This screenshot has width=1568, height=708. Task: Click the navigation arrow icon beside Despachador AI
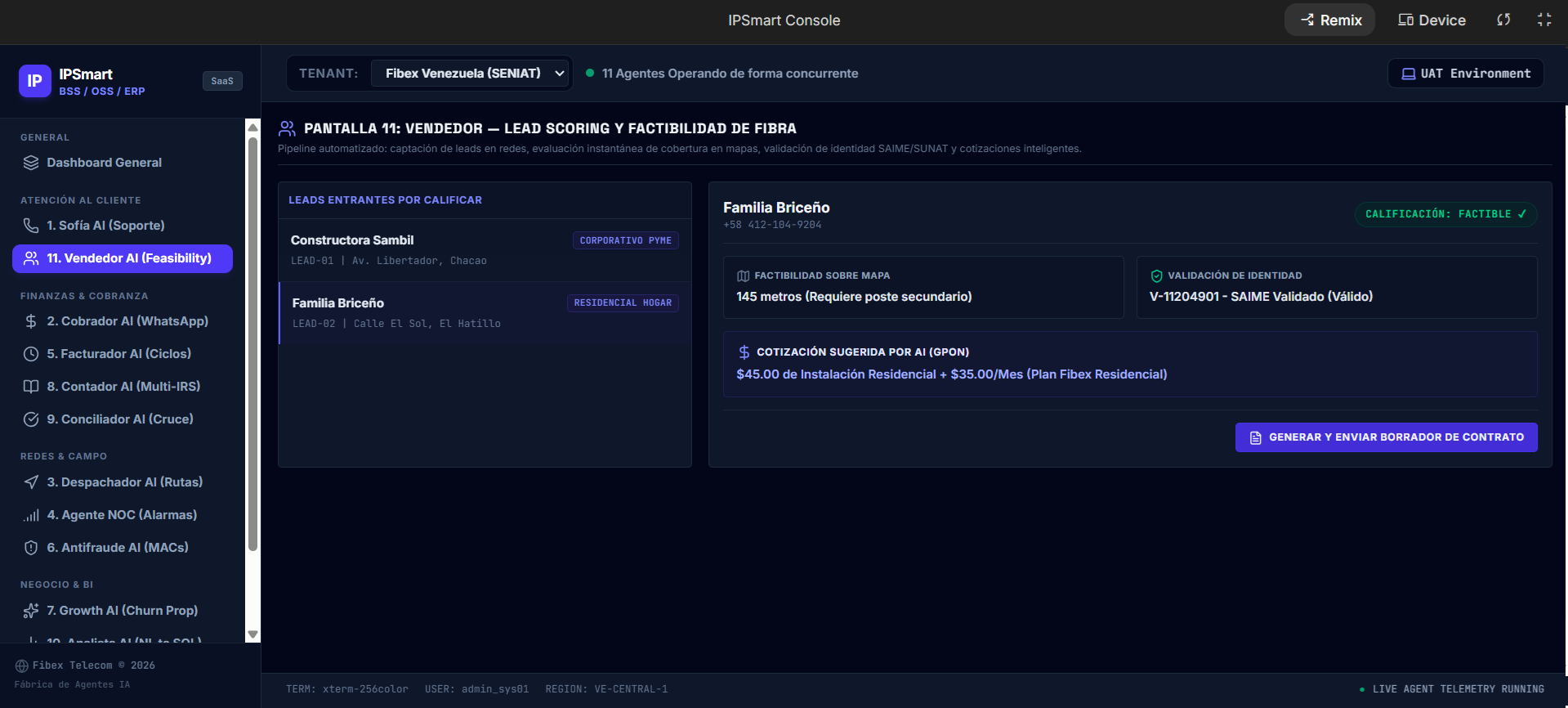[31, 482]
